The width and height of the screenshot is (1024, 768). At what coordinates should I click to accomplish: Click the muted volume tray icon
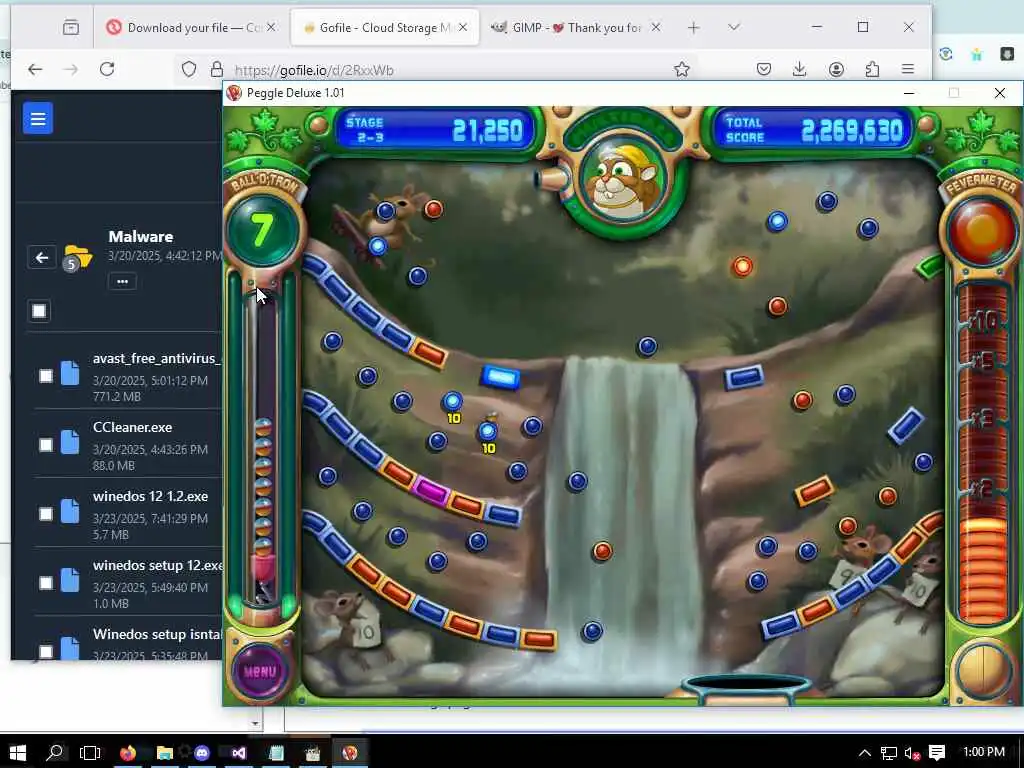912,753
